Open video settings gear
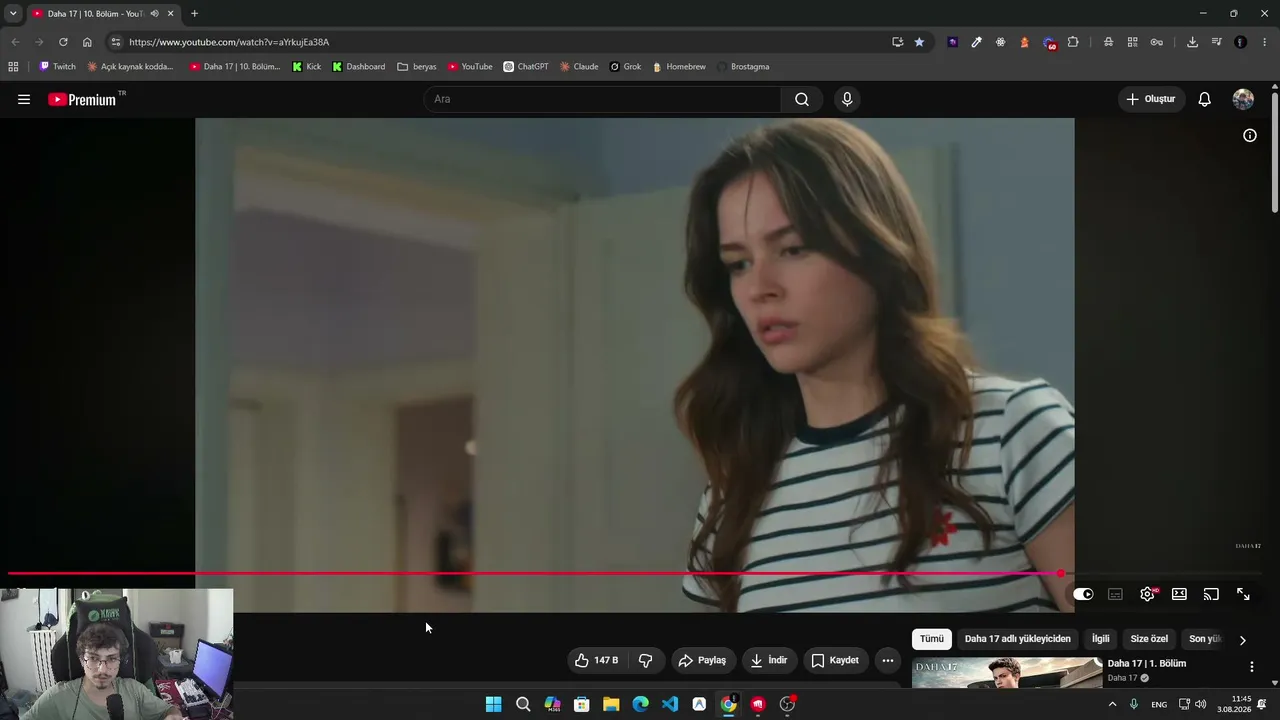This screenshot has width=1280, height=720. pyautogui.click(x=1148, y=594)
